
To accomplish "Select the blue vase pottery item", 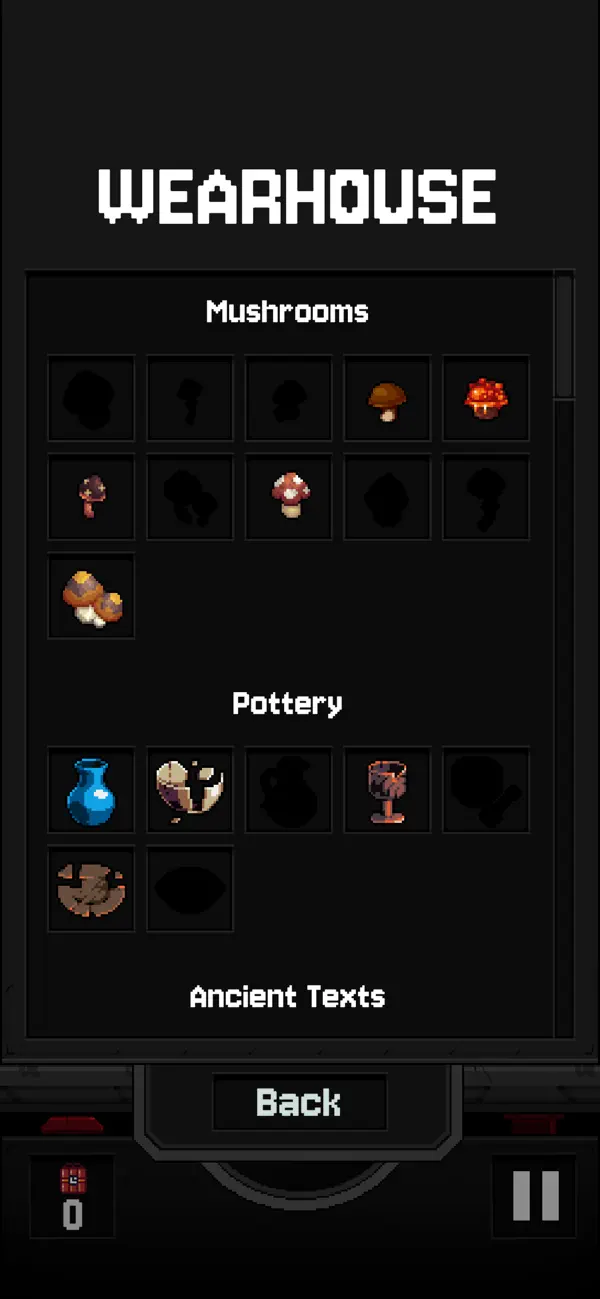I will coord(91,790).
